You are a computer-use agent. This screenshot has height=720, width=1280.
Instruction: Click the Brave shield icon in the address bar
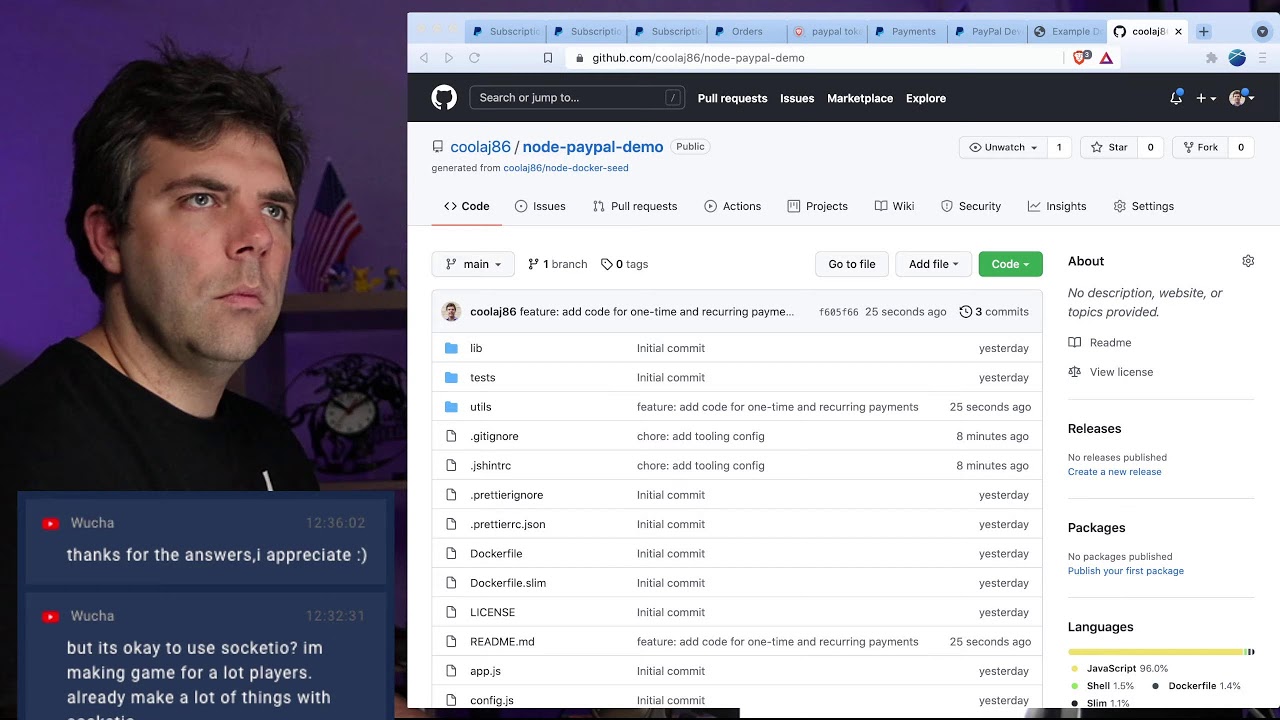pyautogui.click(x=1081, y=58)
